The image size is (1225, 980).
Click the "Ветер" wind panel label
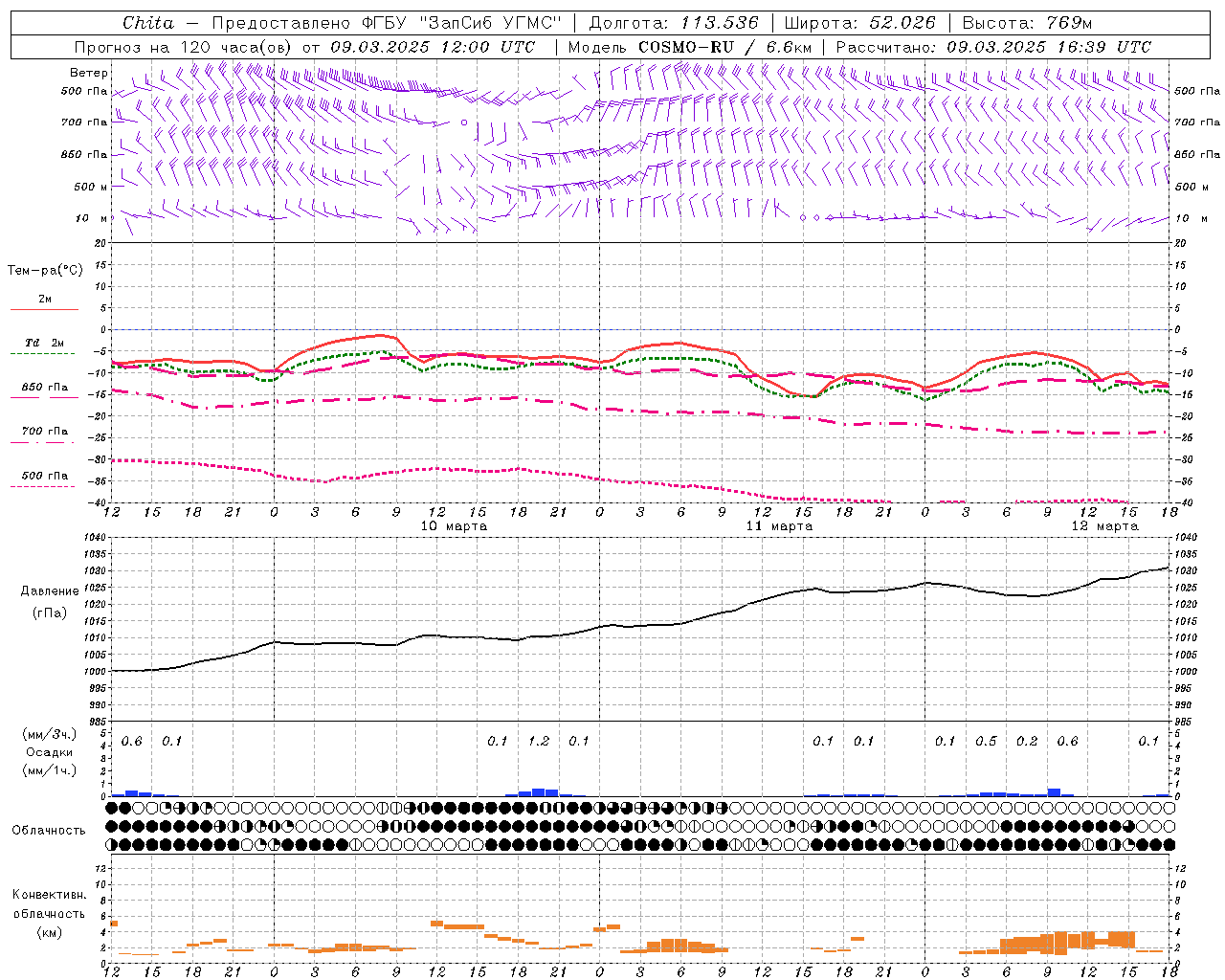(89, 73)
